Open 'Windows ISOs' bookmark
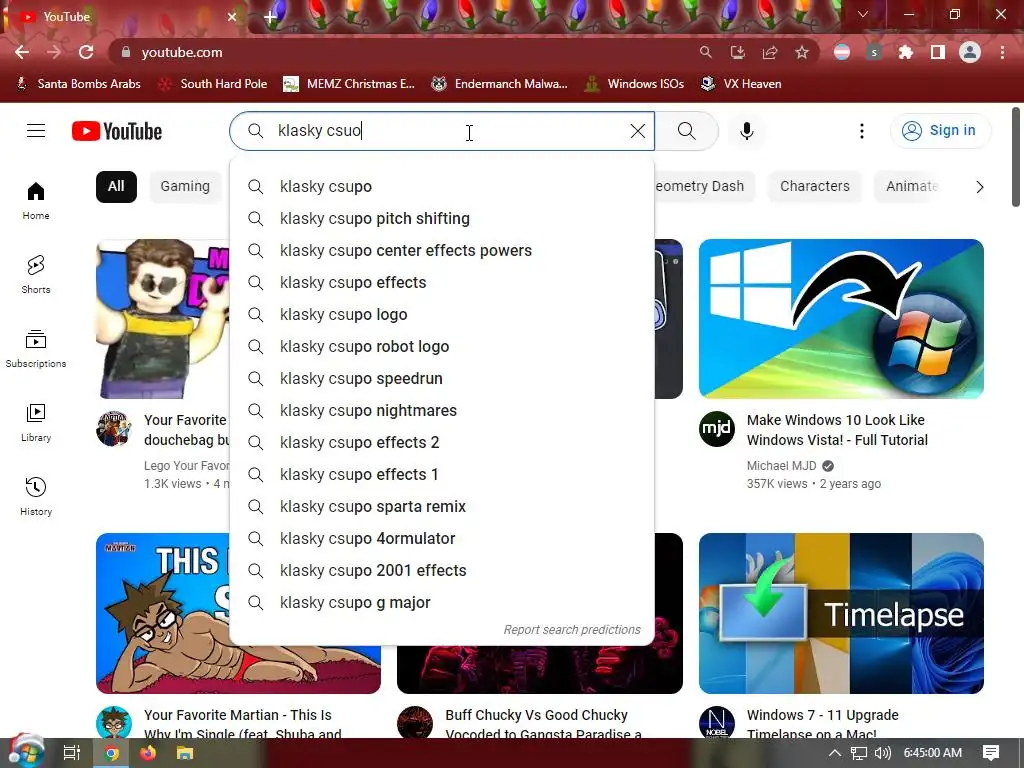Screen dimensions: 1024x768 click(x=634, y=84)
